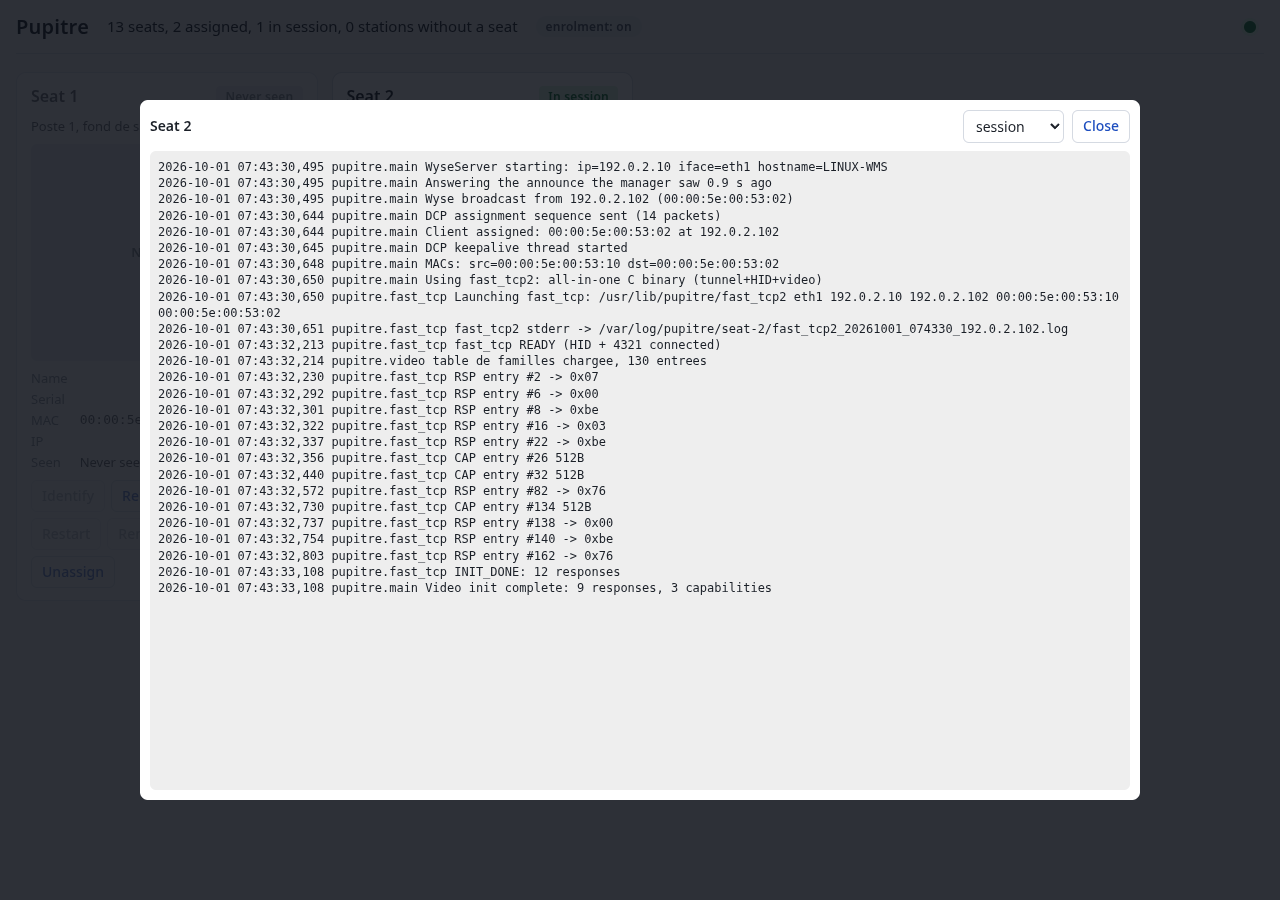The height and width of the screenshot is (900, 1280).
Task: Click the Pupitre app title
Action: coord(52,27)
